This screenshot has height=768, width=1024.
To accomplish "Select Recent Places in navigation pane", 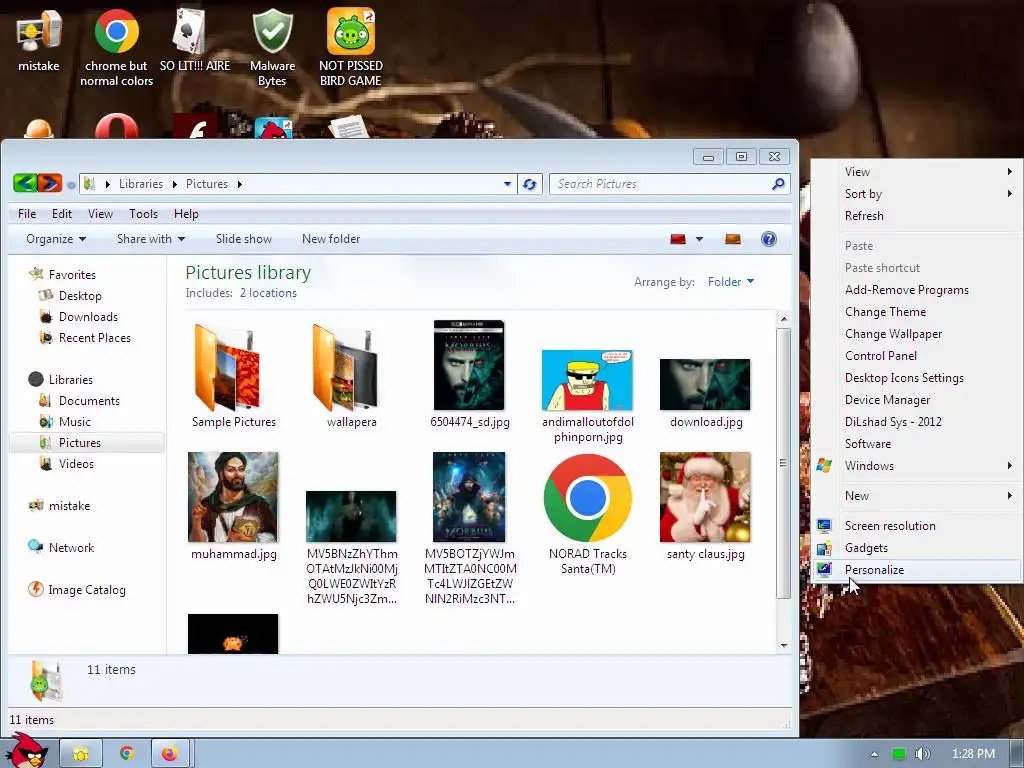I will point(95,338).
